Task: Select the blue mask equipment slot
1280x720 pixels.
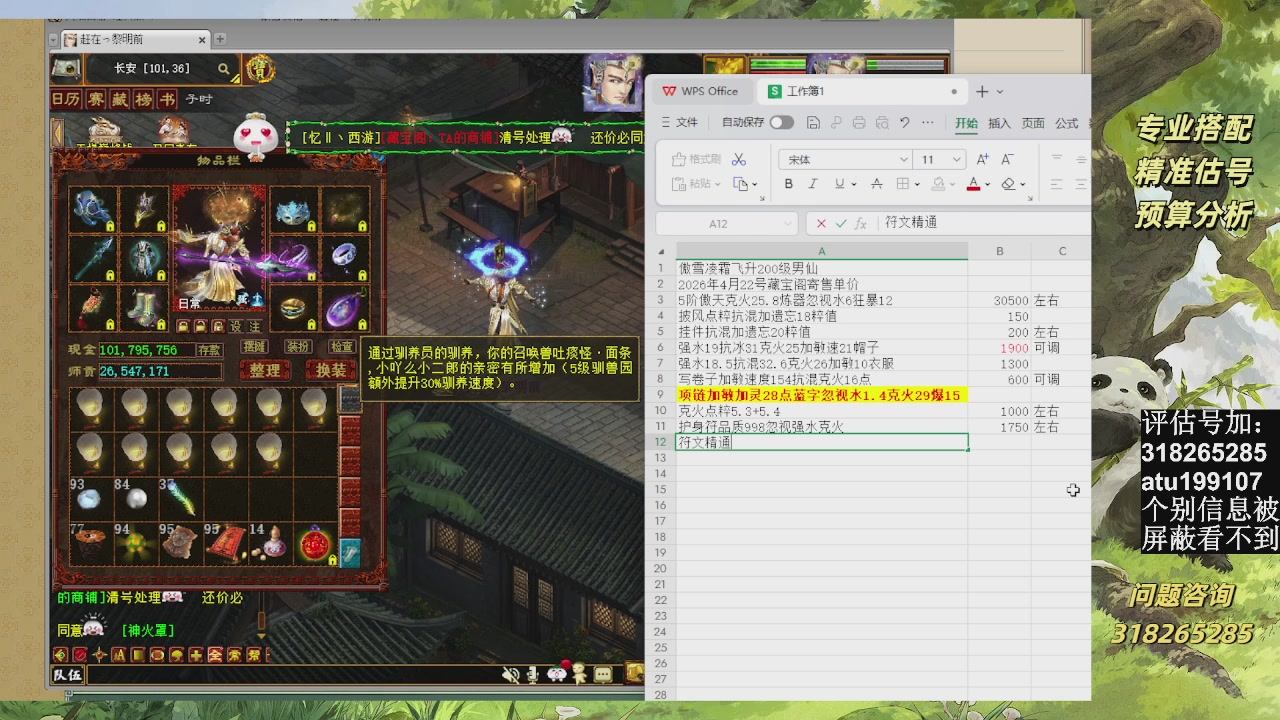Action: click(294, 211)
